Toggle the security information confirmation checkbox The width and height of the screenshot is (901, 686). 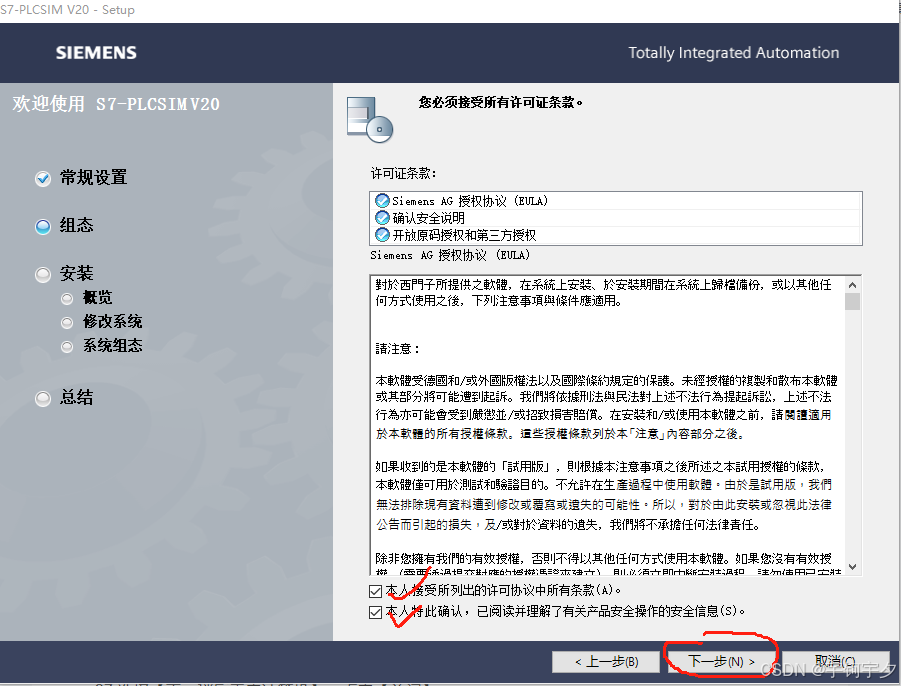pyautogui.click(x=375, y=612)
